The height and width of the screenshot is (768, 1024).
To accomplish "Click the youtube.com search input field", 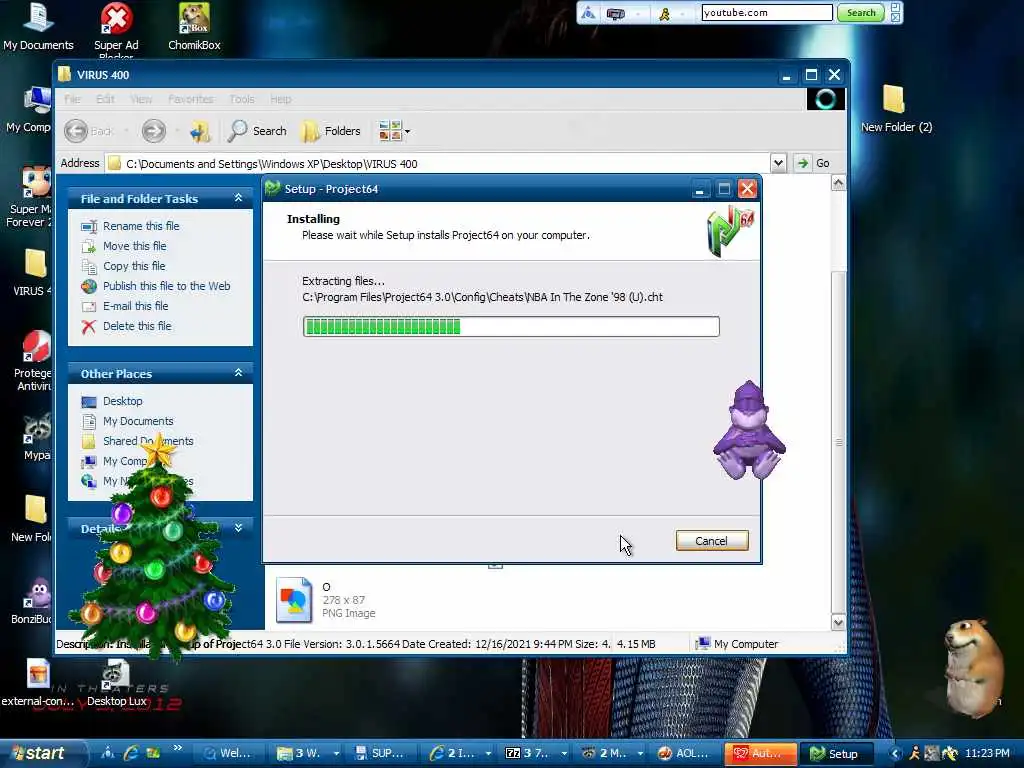I will coord(767,12).
